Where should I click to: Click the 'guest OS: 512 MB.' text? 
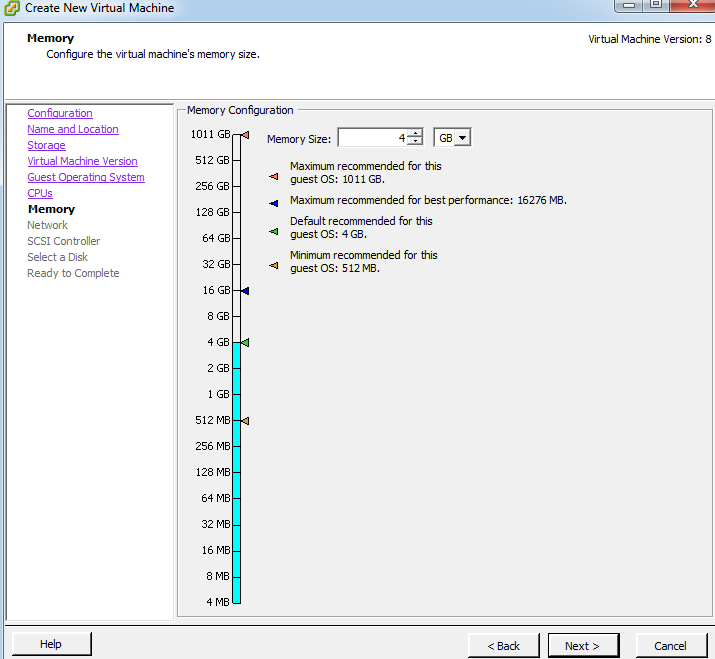coord(335,268)
